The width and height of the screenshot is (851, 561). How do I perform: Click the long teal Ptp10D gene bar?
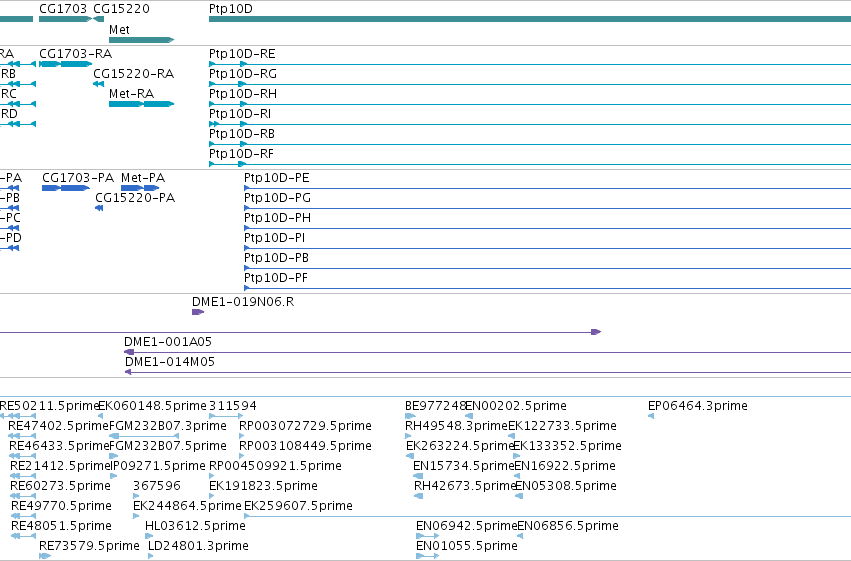[x=530, y=19]
